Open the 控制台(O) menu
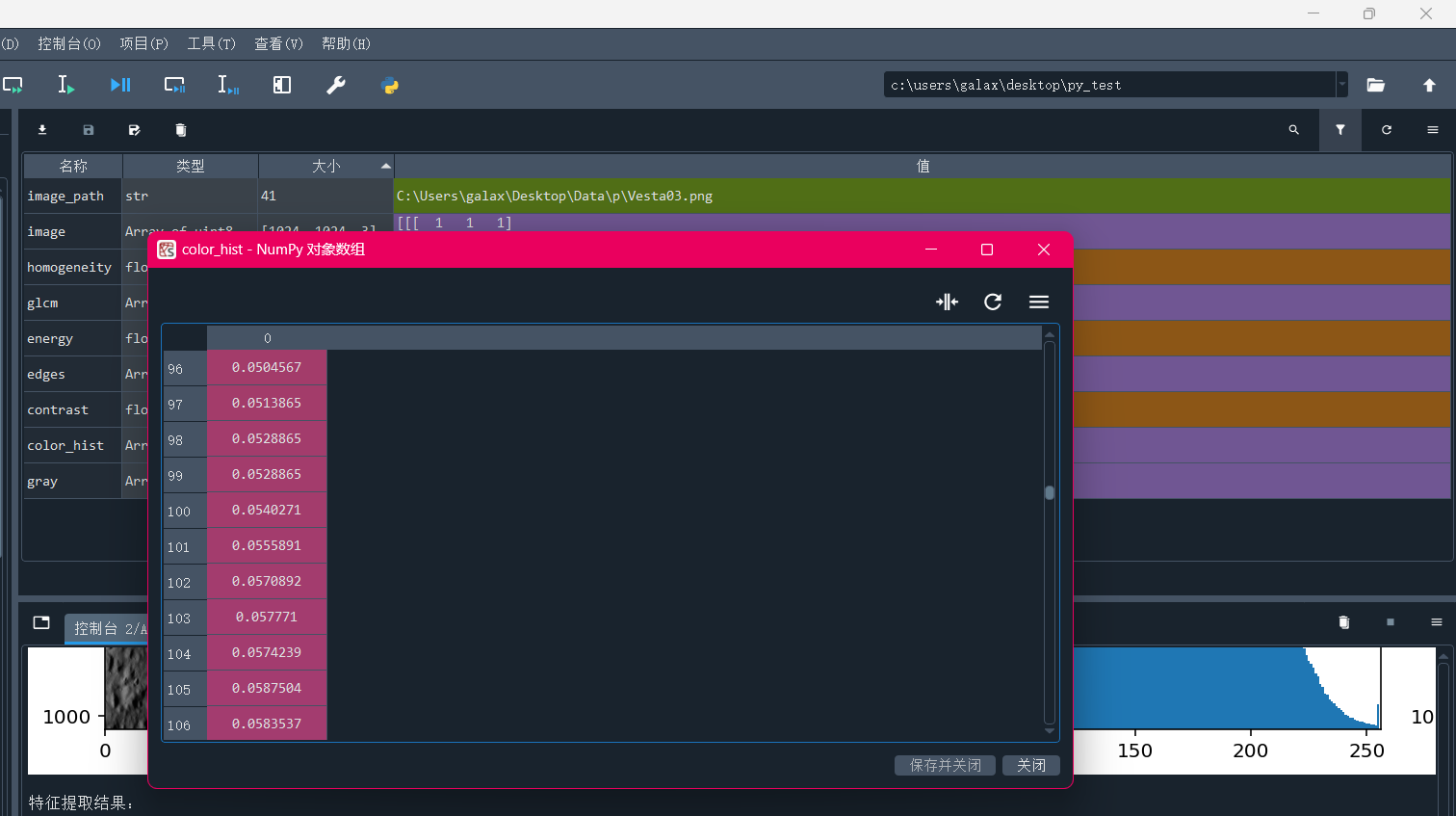The height and width of the screenshot is (816, 1456). 69,43
